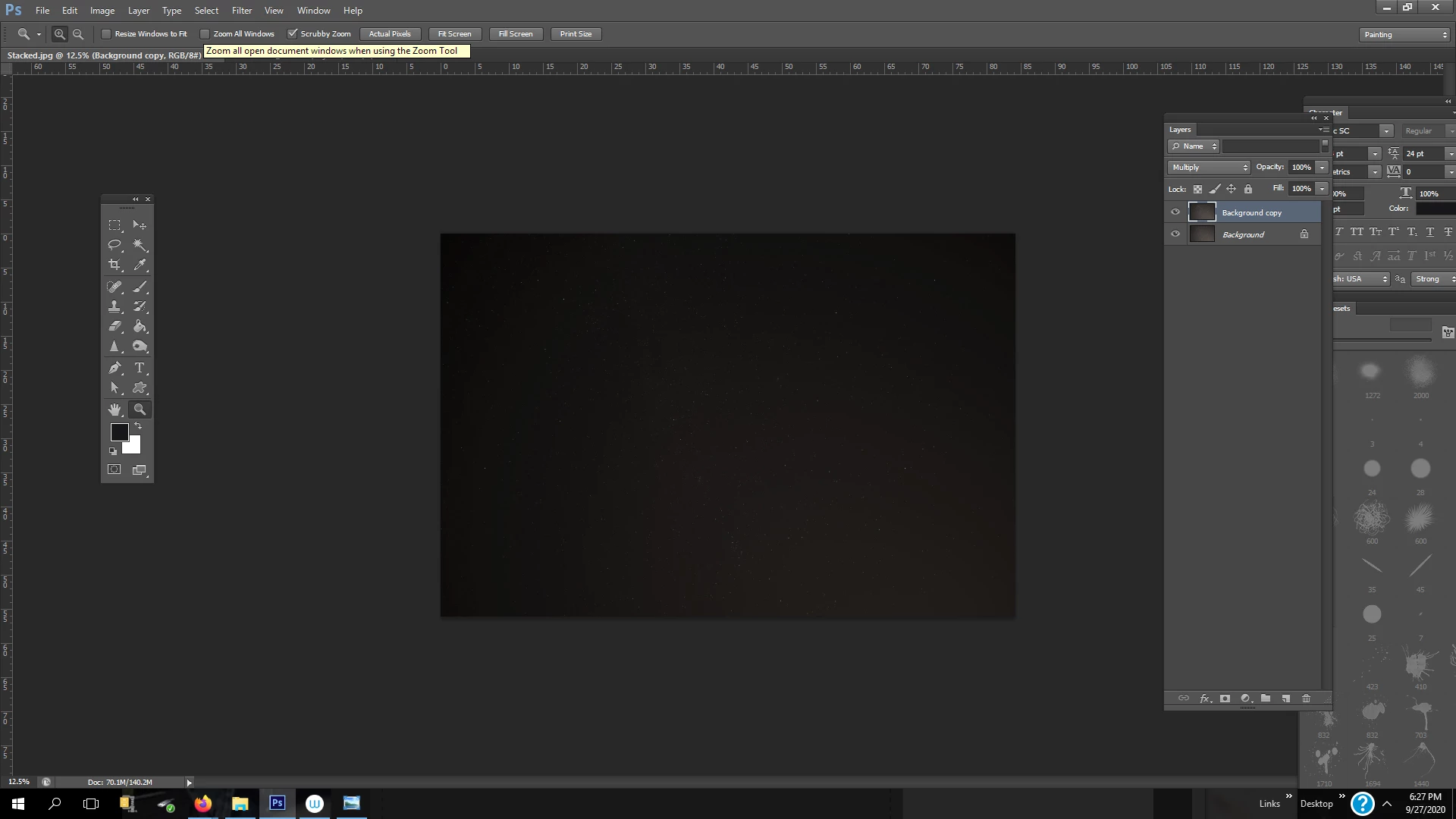Click the delete layer trash icon
Viewport: 1456px width, 819px height.
tap(1306, 698)
